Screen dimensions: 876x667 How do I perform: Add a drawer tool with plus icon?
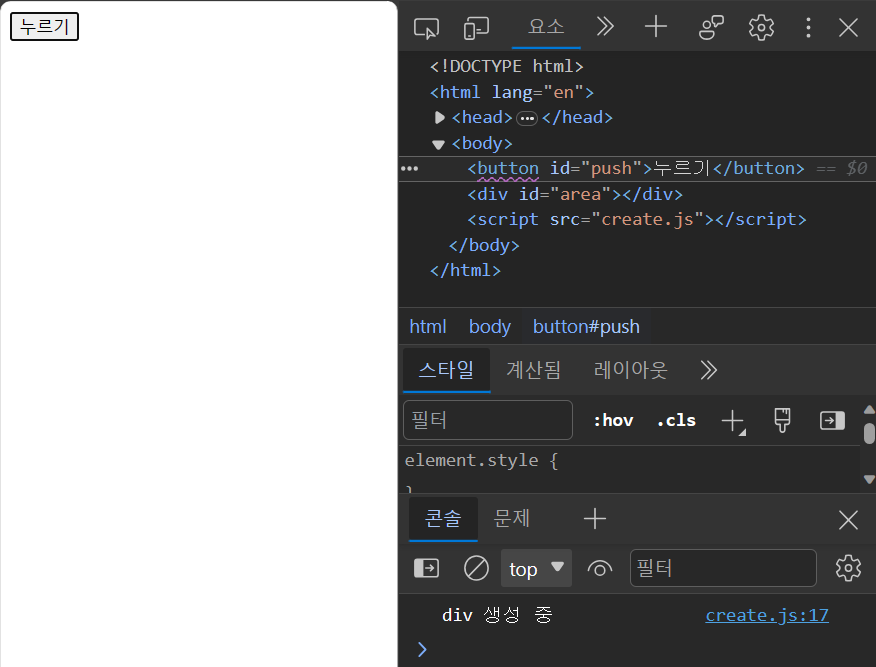[594, 519]
